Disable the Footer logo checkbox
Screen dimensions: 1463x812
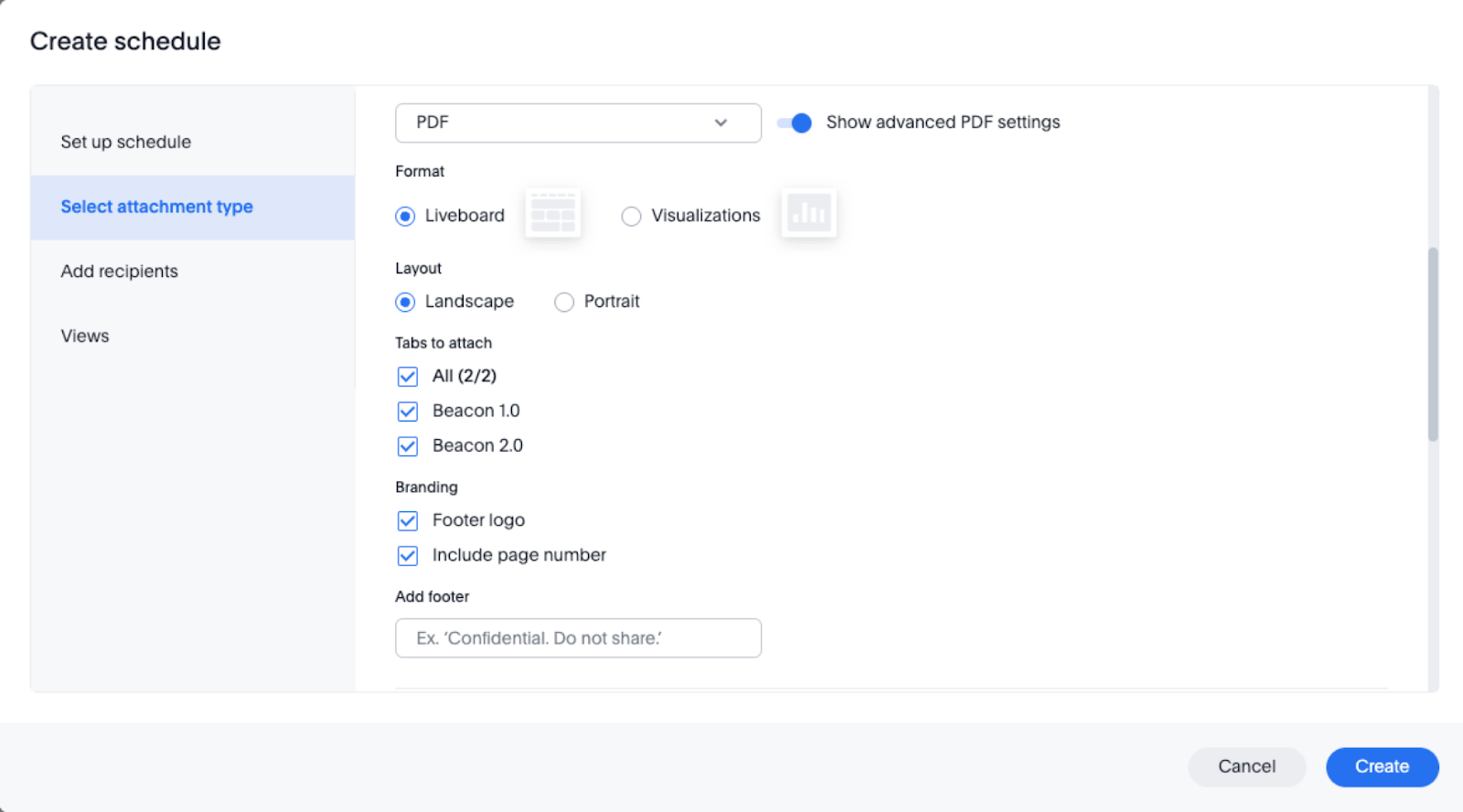point(408,521)
